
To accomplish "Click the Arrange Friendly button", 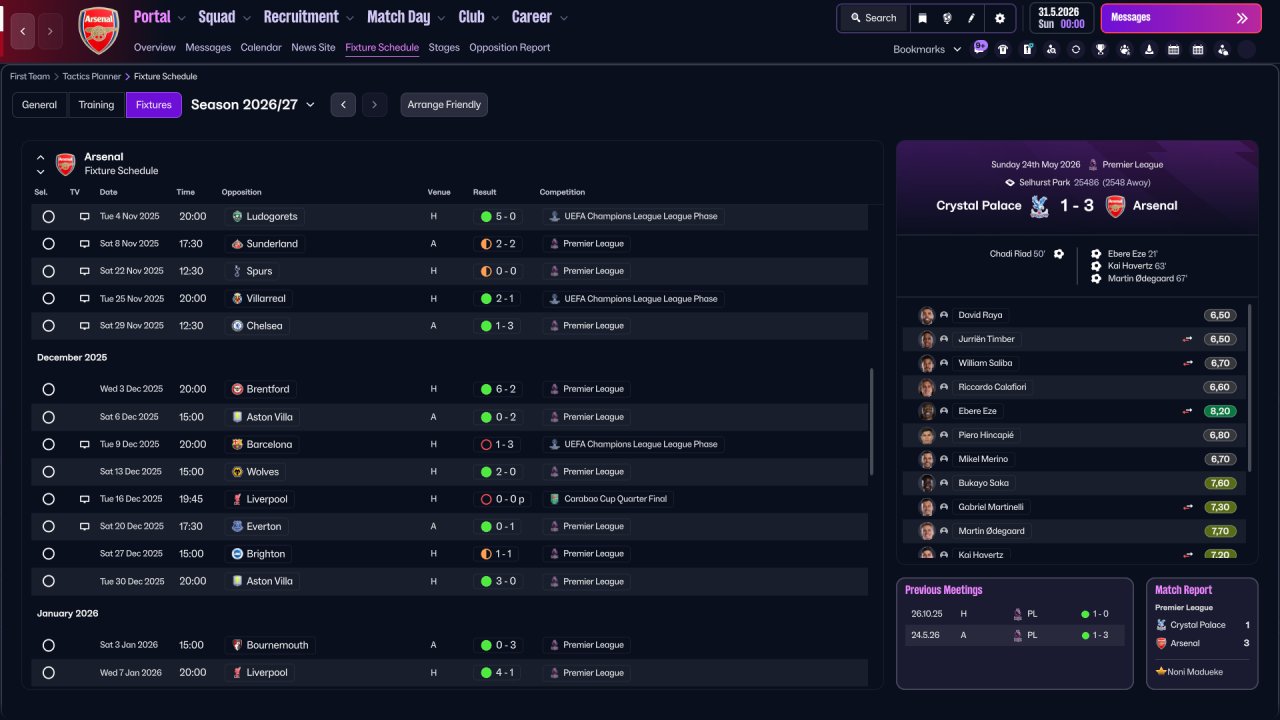I will pyautogui.click(x=444, y=105).
